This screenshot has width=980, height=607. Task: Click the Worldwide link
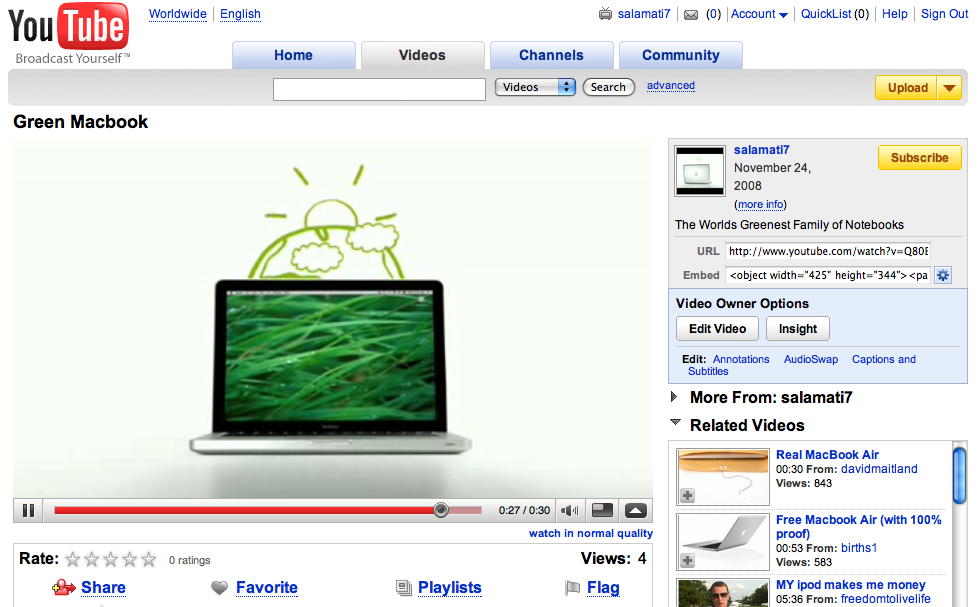point(178,14)
